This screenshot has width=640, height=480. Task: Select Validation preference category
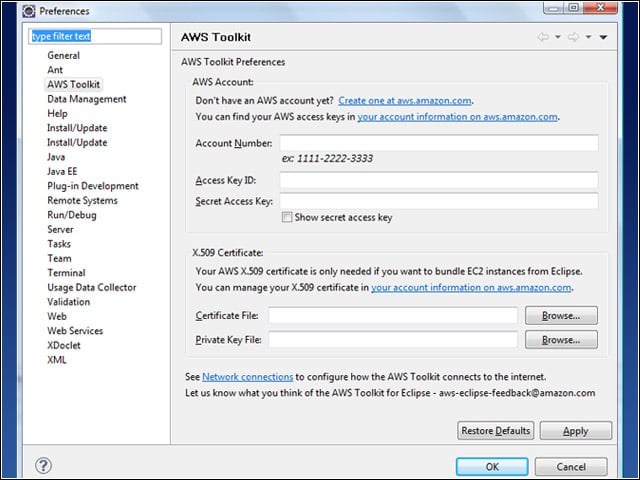click(68, 302)
